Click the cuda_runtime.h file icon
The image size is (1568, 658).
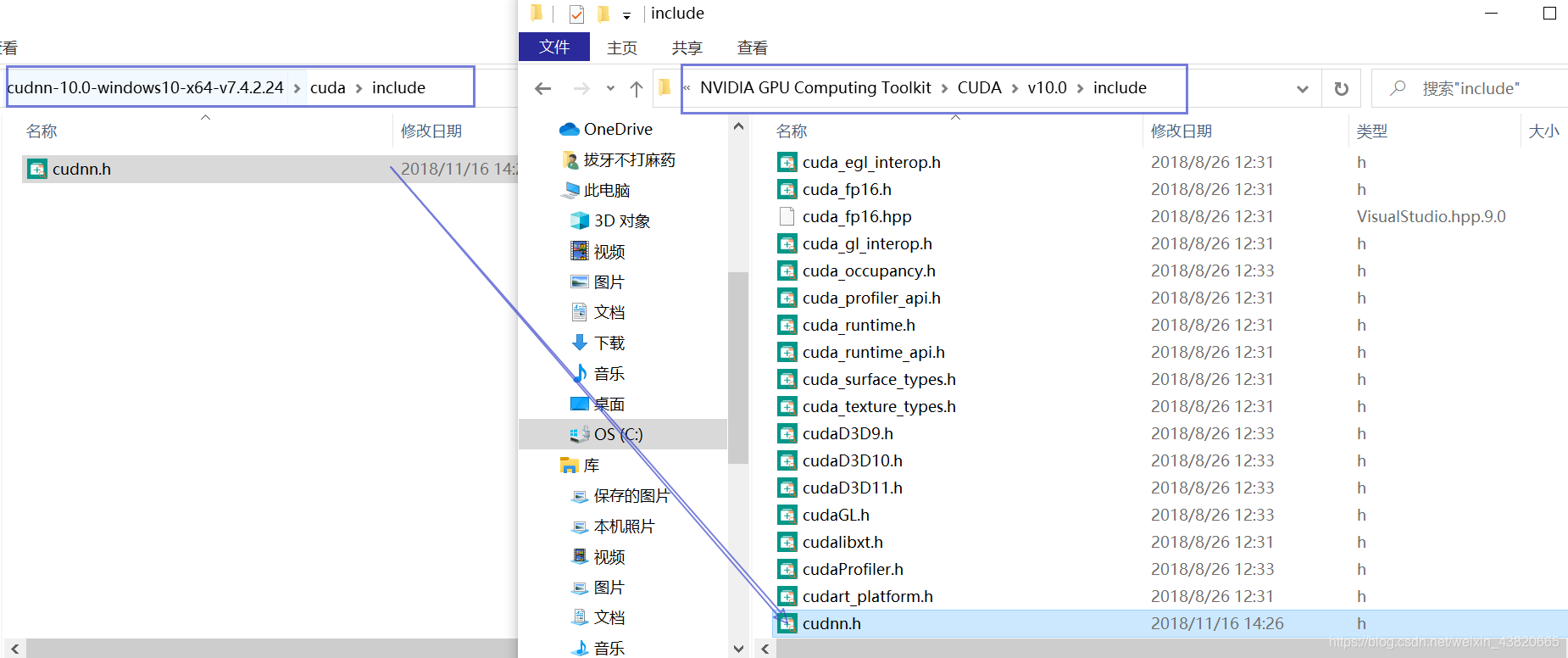[787, 325]
